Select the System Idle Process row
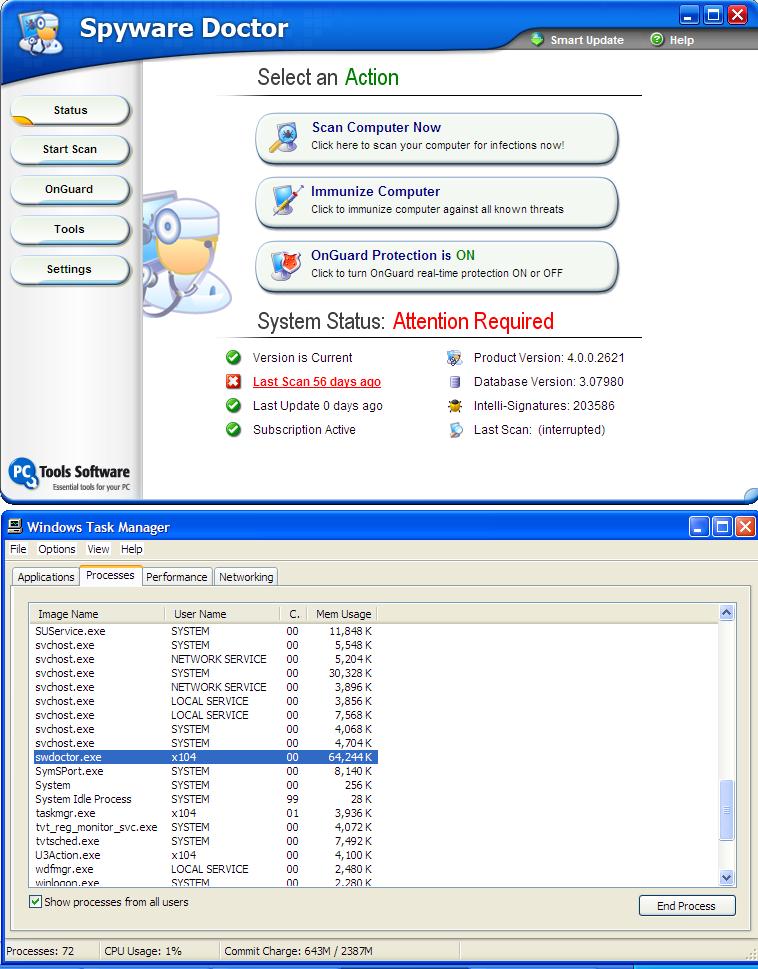758x969 pixels. pos(205,799)
